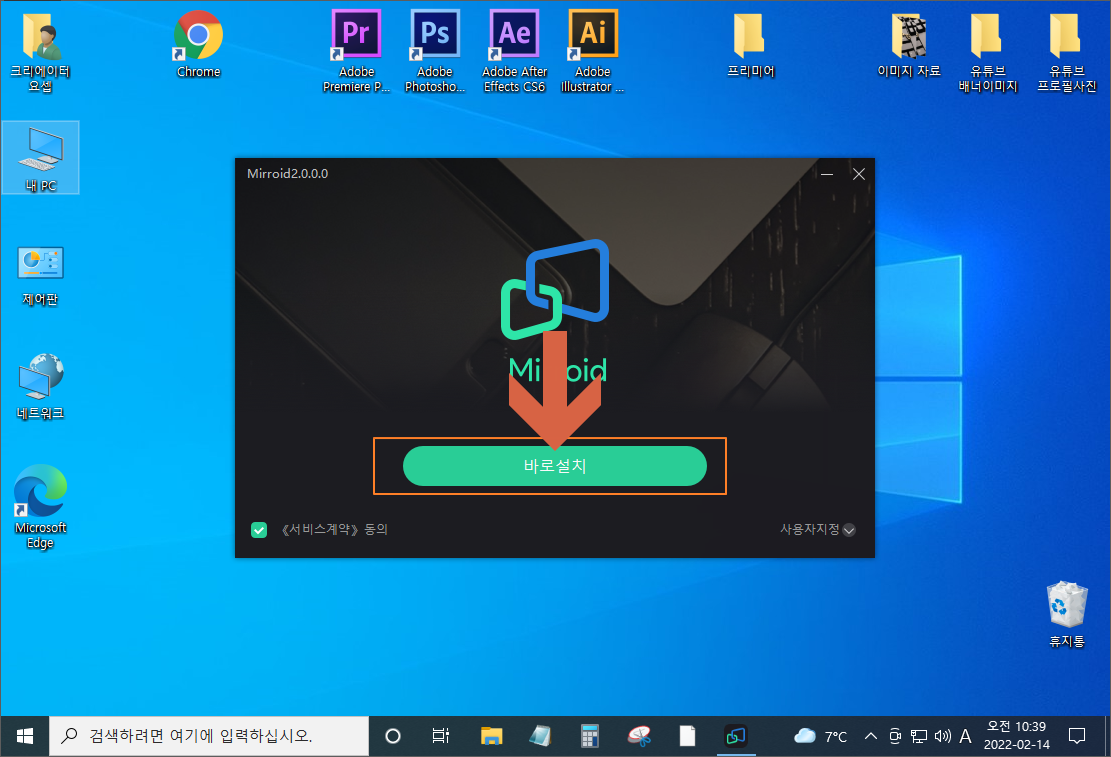This screenshot has width=1111, height=757.
Task: Select the Adobe Illustrator shortcut
Action: click(593, 52)
